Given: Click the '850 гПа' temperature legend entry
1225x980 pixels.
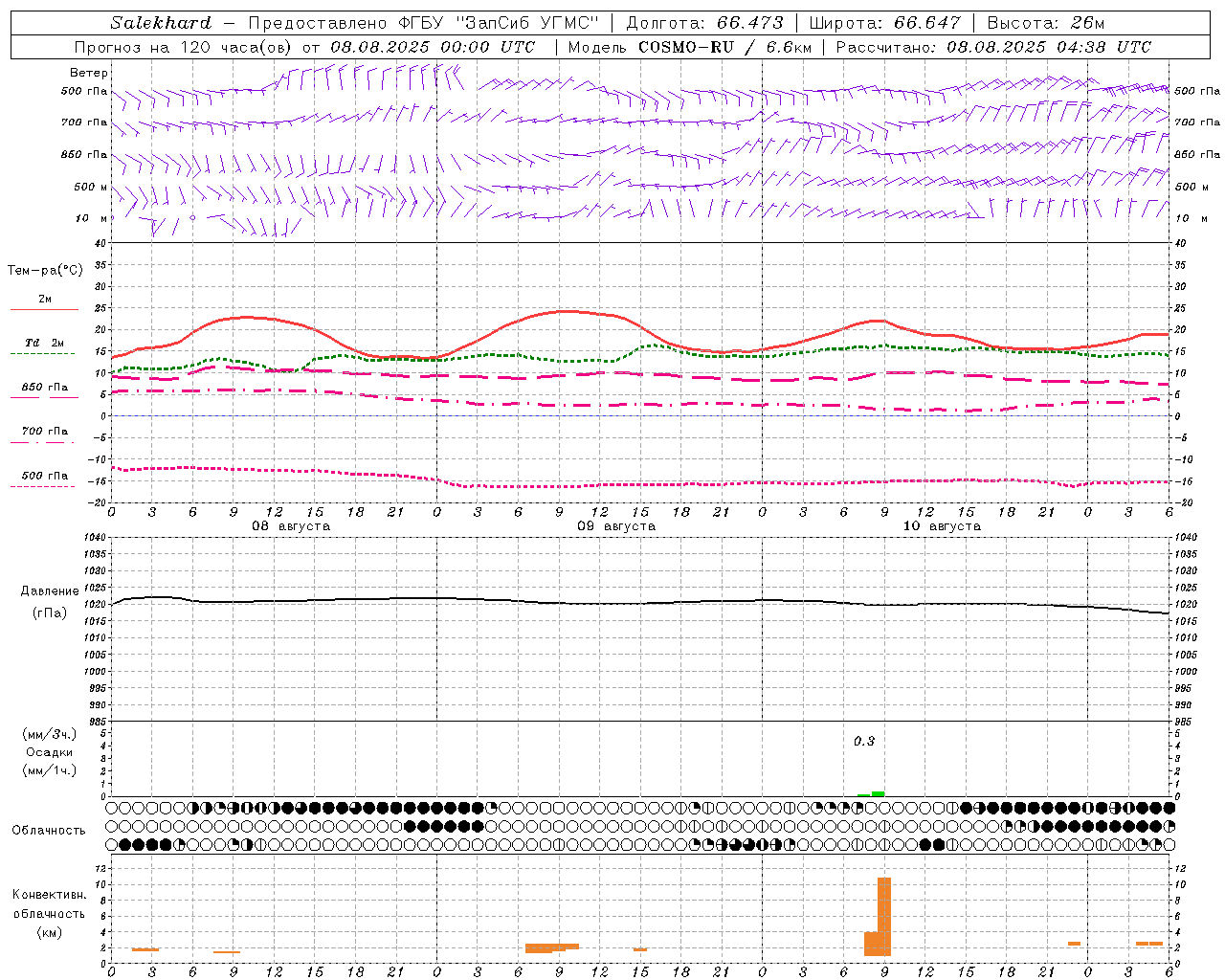Looking at the screenshot, I should coord(44,388).
